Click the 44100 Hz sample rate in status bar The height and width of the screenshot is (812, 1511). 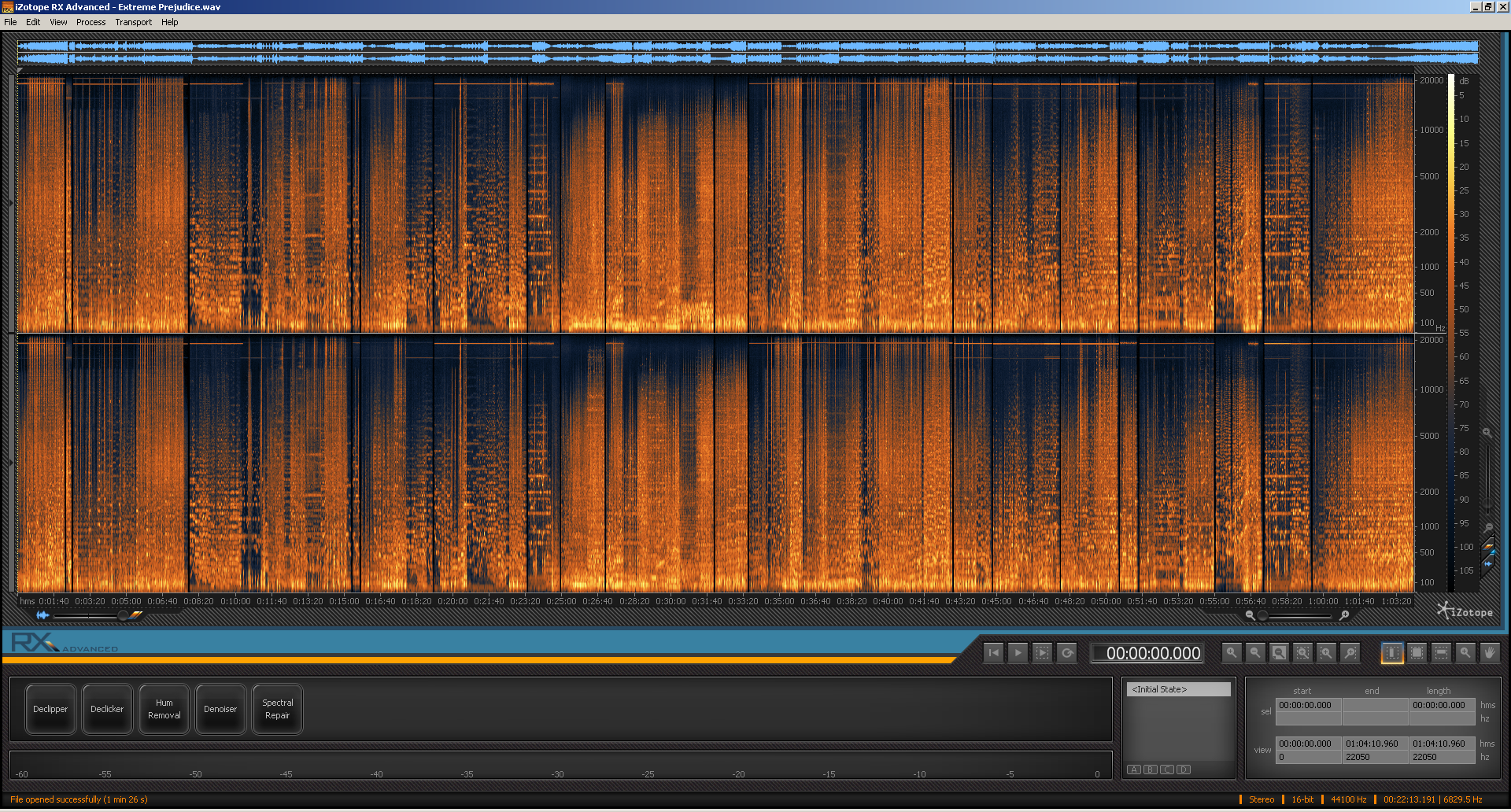1348,799
